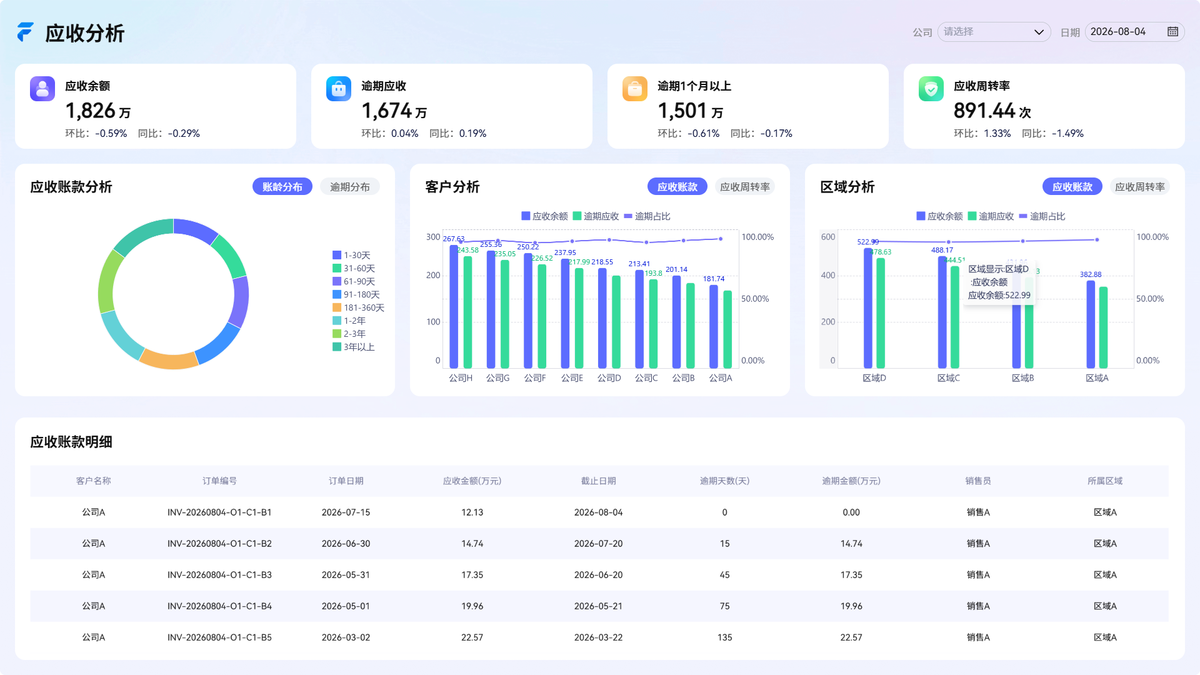The width and height of the screenshot is (1200, 675).
Task: Click the blue bag icon on 逾期应收 card
Action: tap(339, 88)
